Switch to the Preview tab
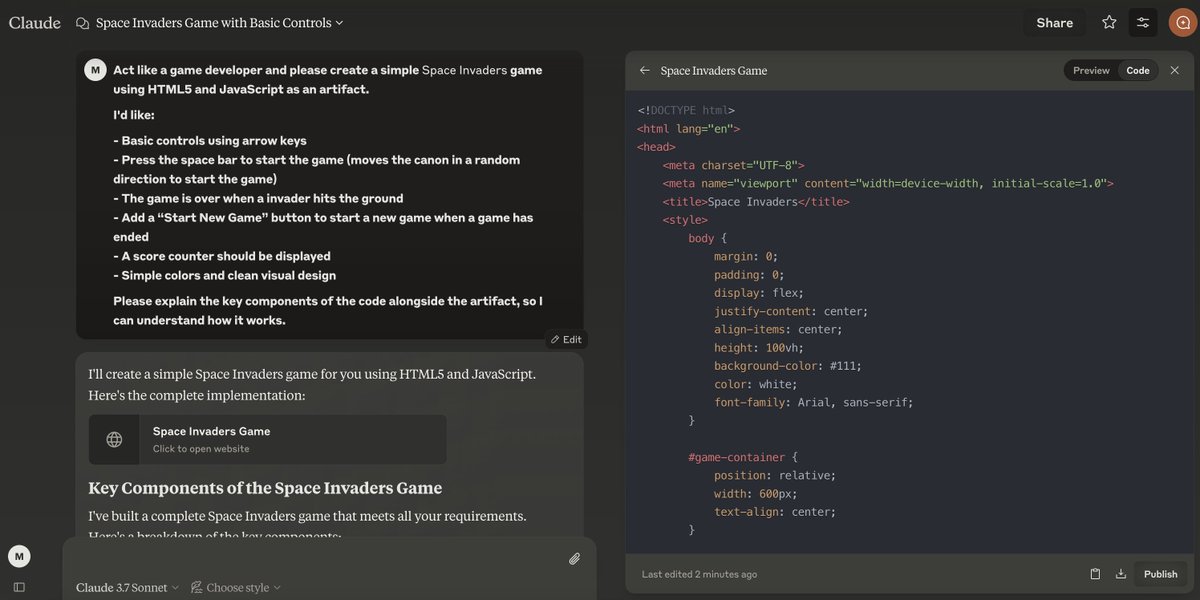This screenshot has width=1200, height=600. [1091, 70]
